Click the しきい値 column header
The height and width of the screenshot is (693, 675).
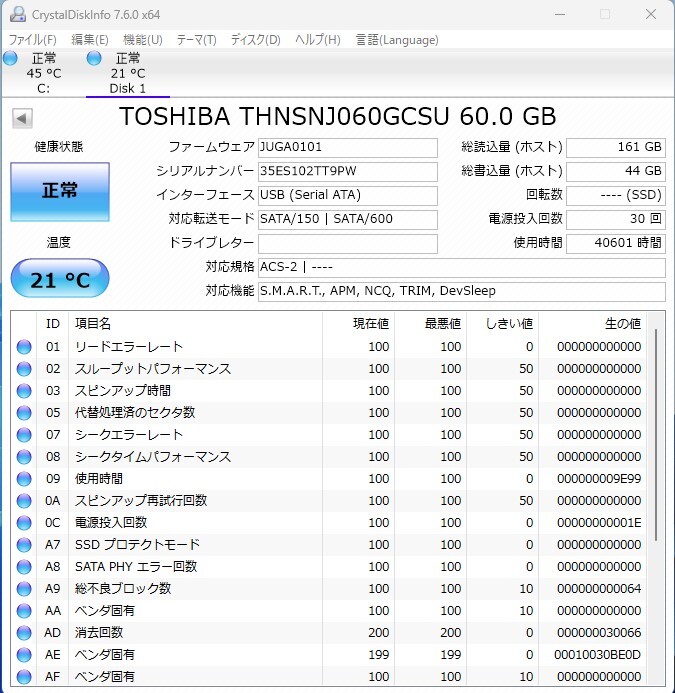click(503, 324)
